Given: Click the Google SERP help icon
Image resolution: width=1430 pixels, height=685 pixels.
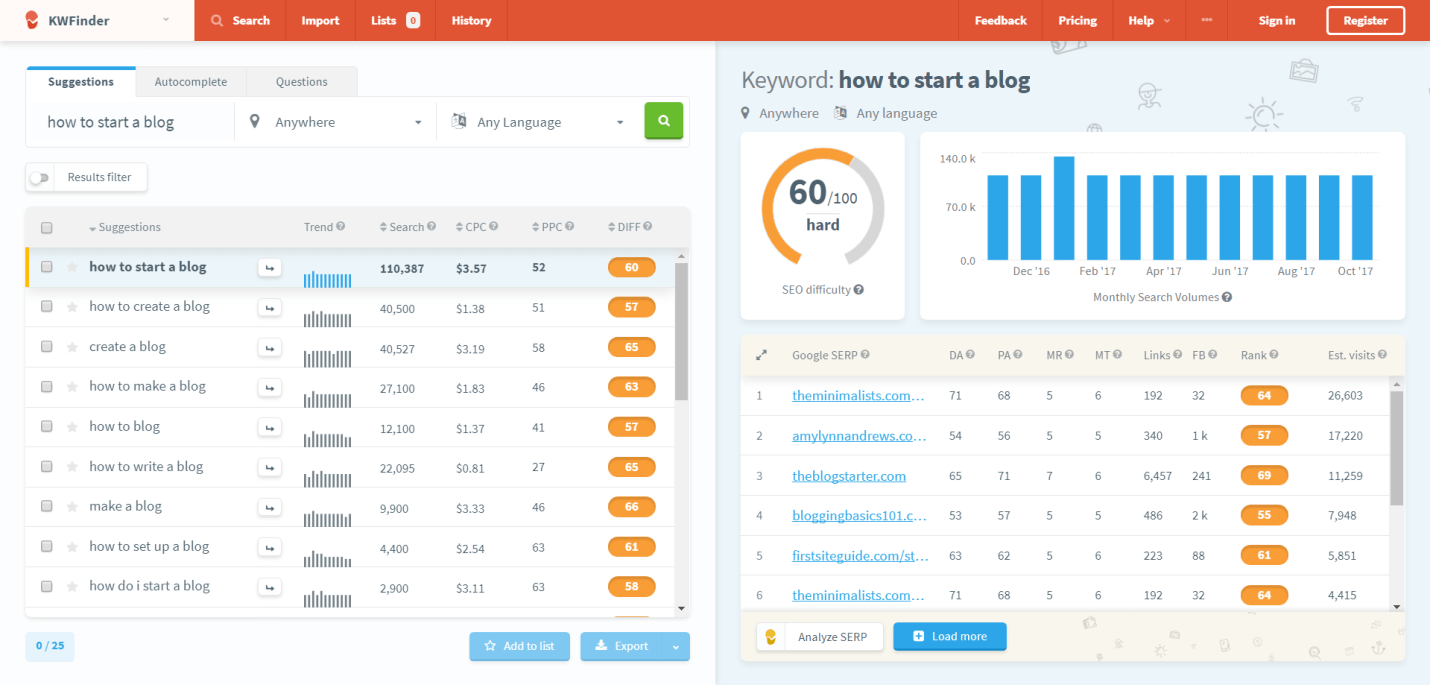Looking at the screenshot, I should pos(865,354).
